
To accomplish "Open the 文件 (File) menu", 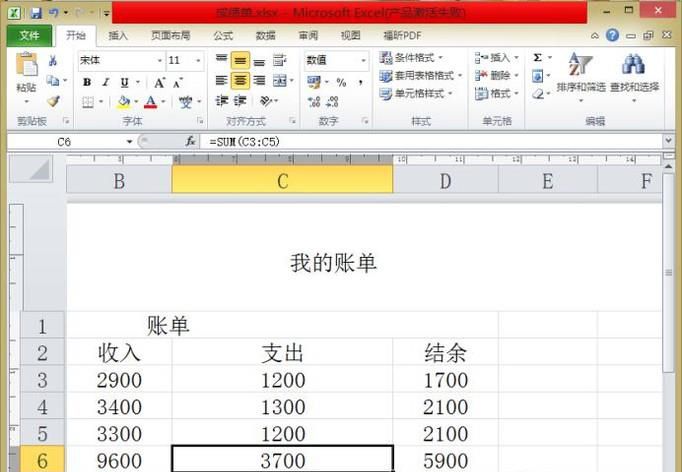I will (x=29, y=36).
